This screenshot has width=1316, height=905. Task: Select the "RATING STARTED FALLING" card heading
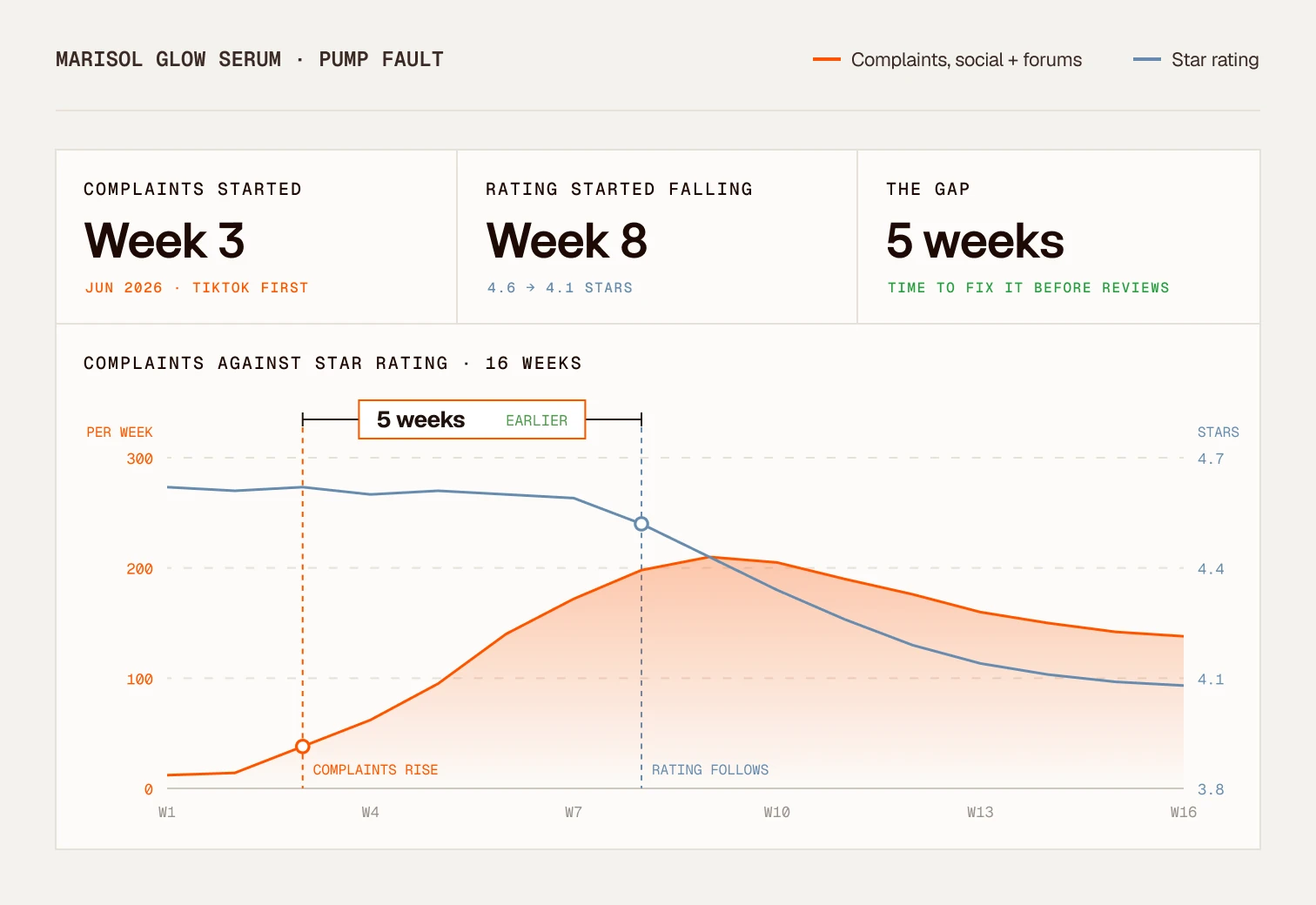pyautogui.click(x=619, y=189)
